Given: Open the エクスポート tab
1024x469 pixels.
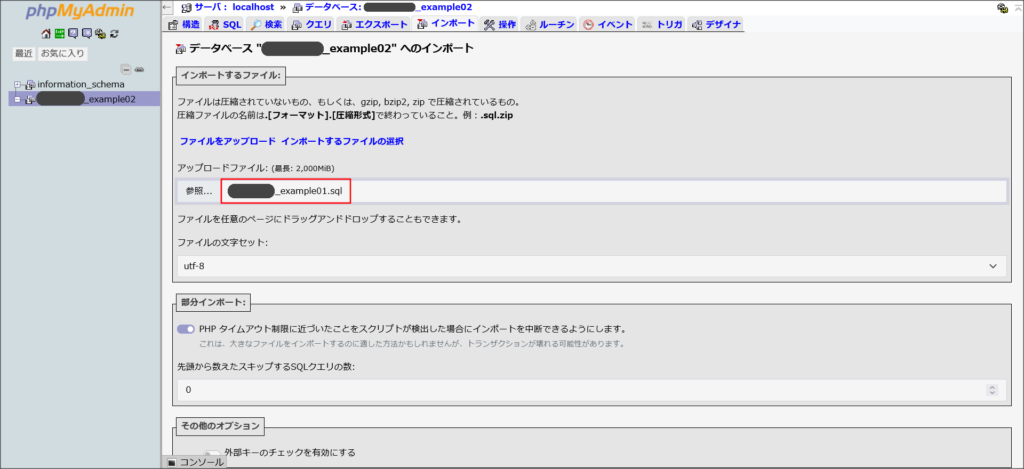Looking at the screenshot, I should (374, 25).
